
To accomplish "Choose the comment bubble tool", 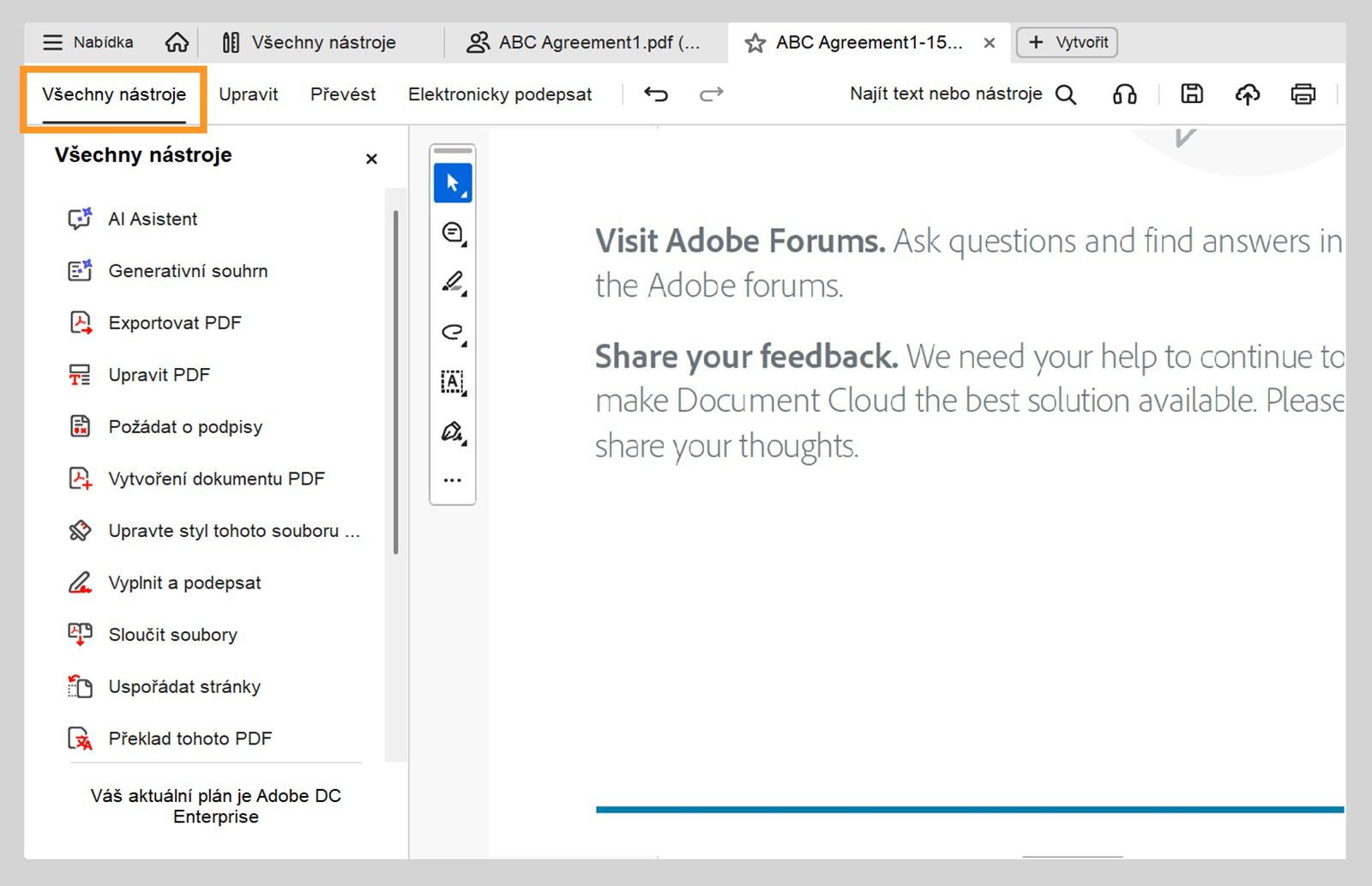I will tap(452, 232).
